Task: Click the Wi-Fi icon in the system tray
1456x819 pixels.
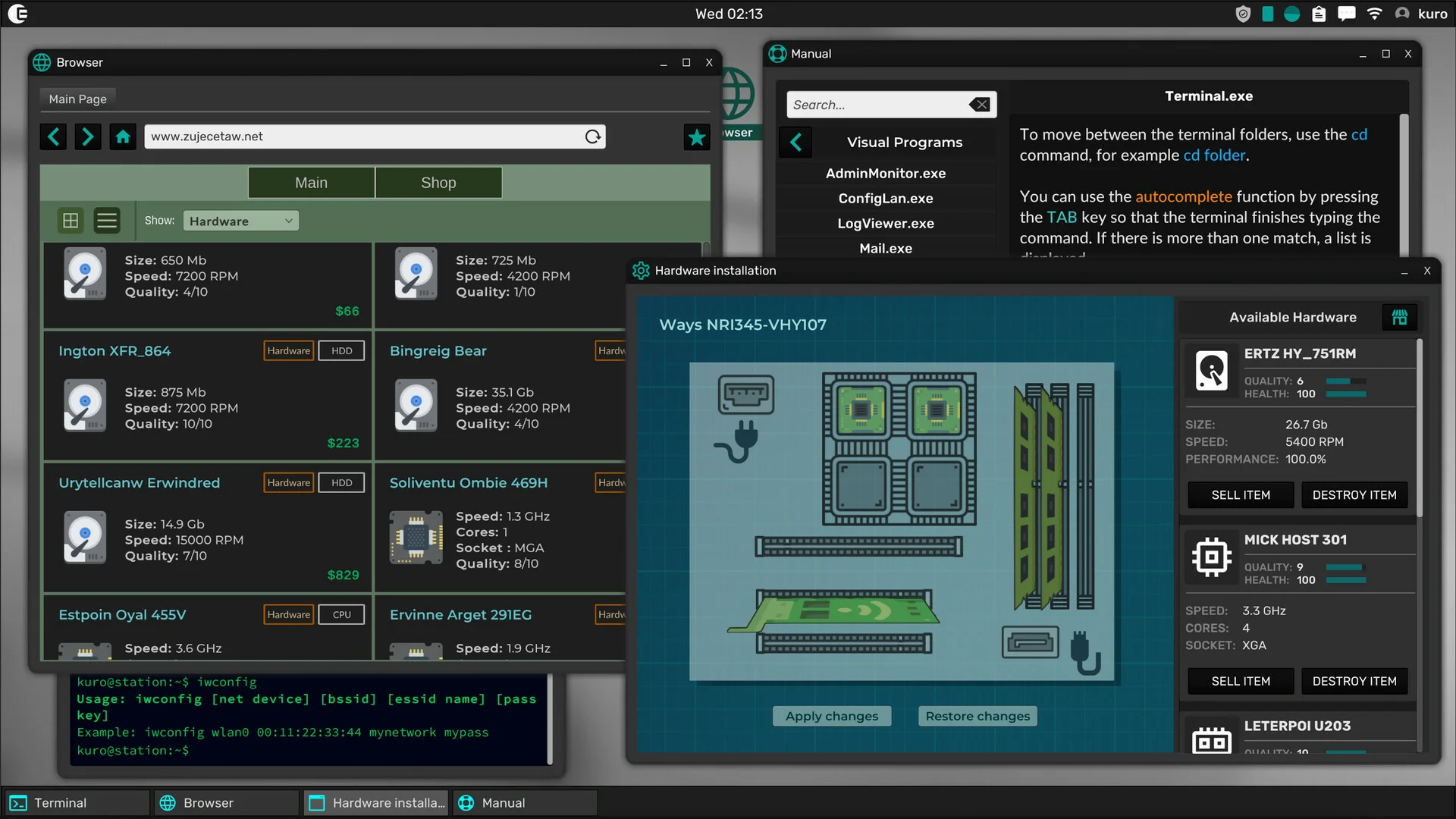Action: tap(1374, 13)
